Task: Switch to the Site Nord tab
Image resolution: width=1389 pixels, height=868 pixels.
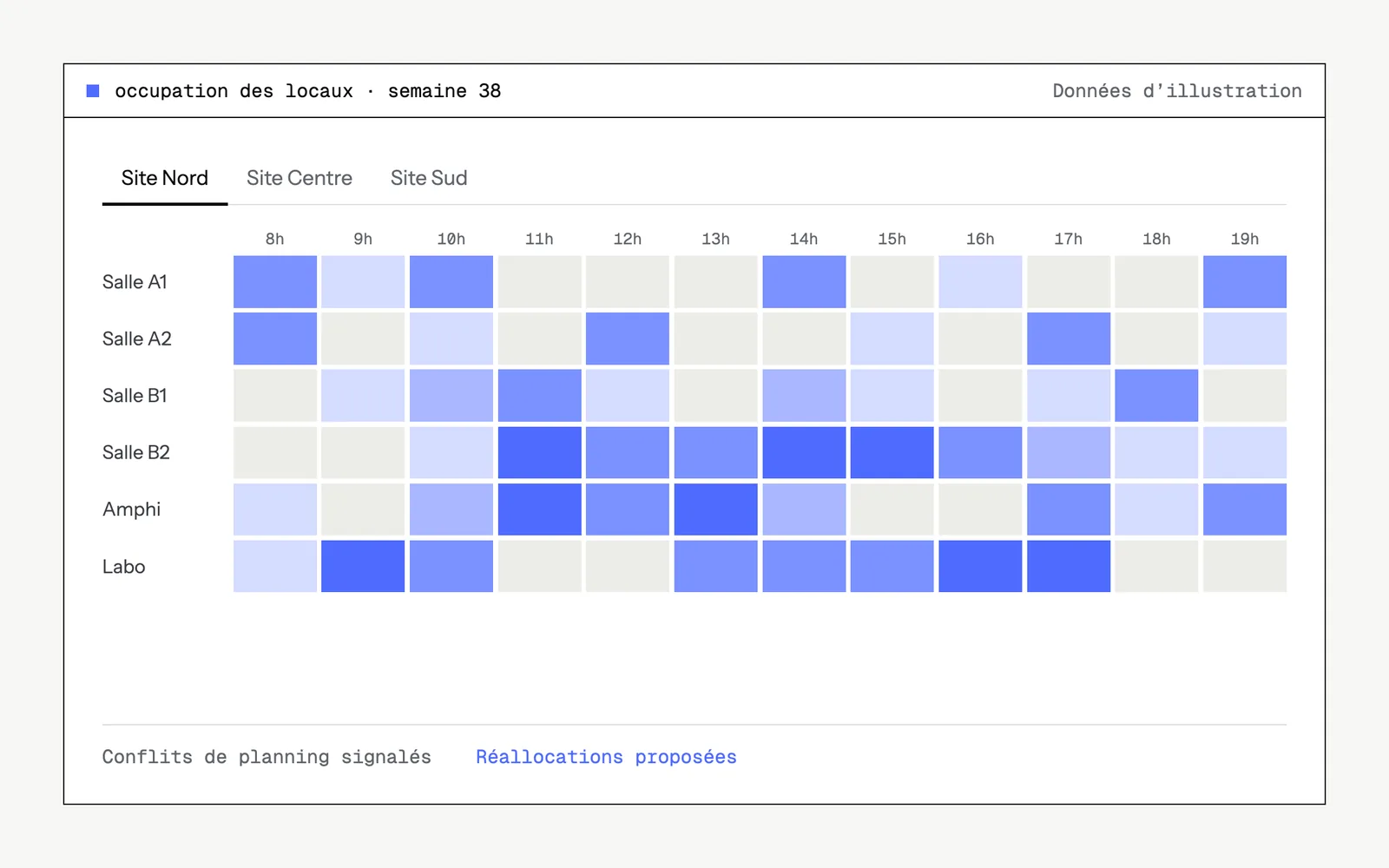Action: (x=165, y=178)
